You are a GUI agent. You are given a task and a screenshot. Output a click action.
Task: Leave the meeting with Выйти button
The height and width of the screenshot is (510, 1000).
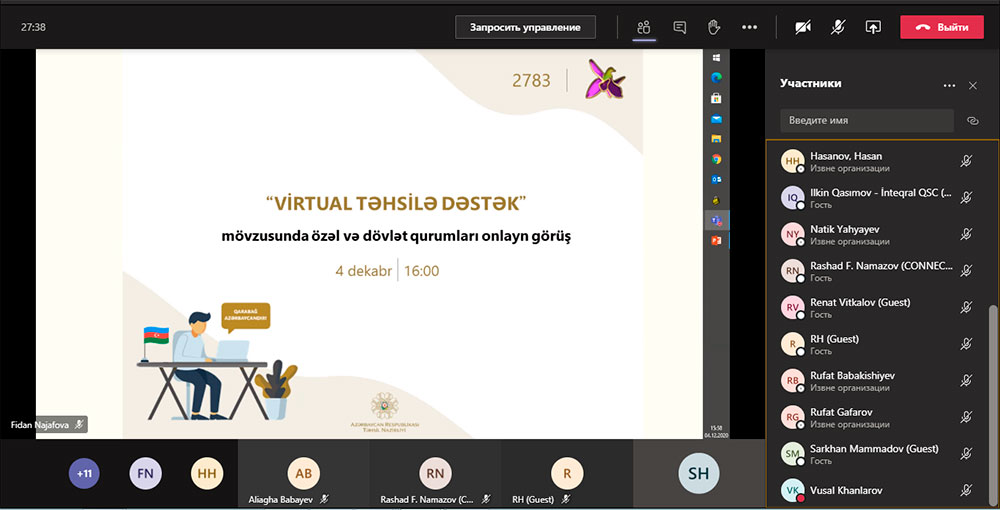pyautogui.click(x=941, y=27)
